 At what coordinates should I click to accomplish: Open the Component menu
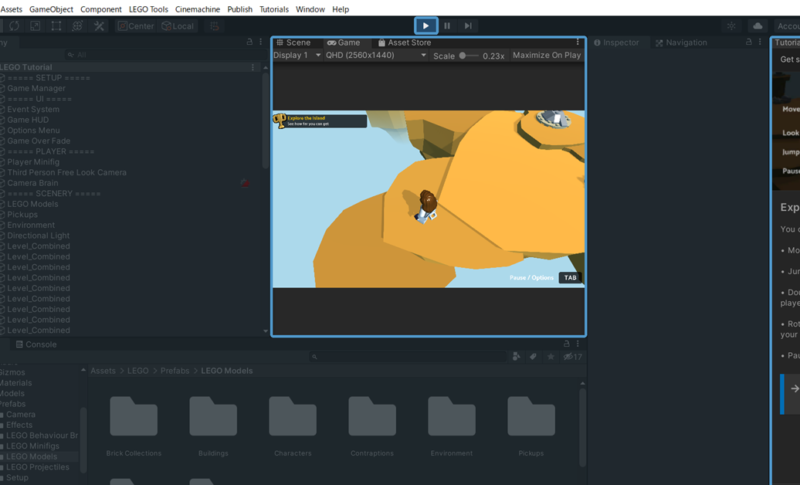[x=101, y=9]
